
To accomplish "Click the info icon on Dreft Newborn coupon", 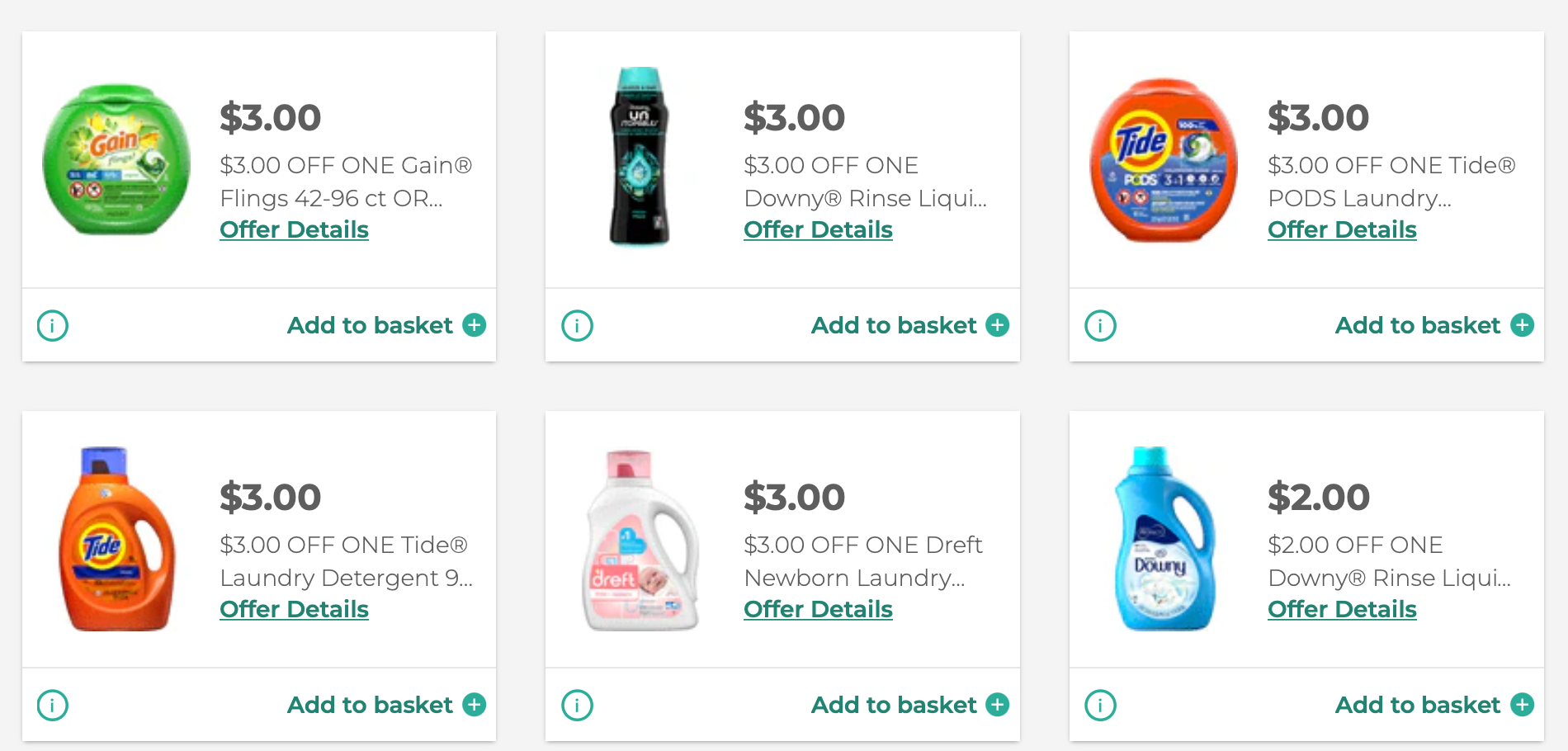I will (x=576, y=705).
